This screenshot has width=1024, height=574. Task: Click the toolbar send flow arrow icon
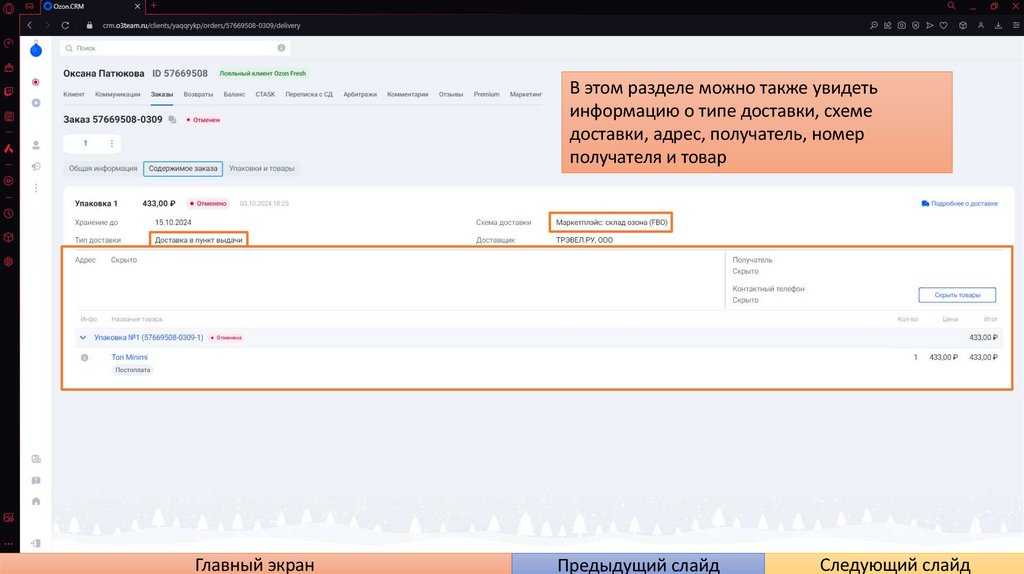(x=929, y=25)
